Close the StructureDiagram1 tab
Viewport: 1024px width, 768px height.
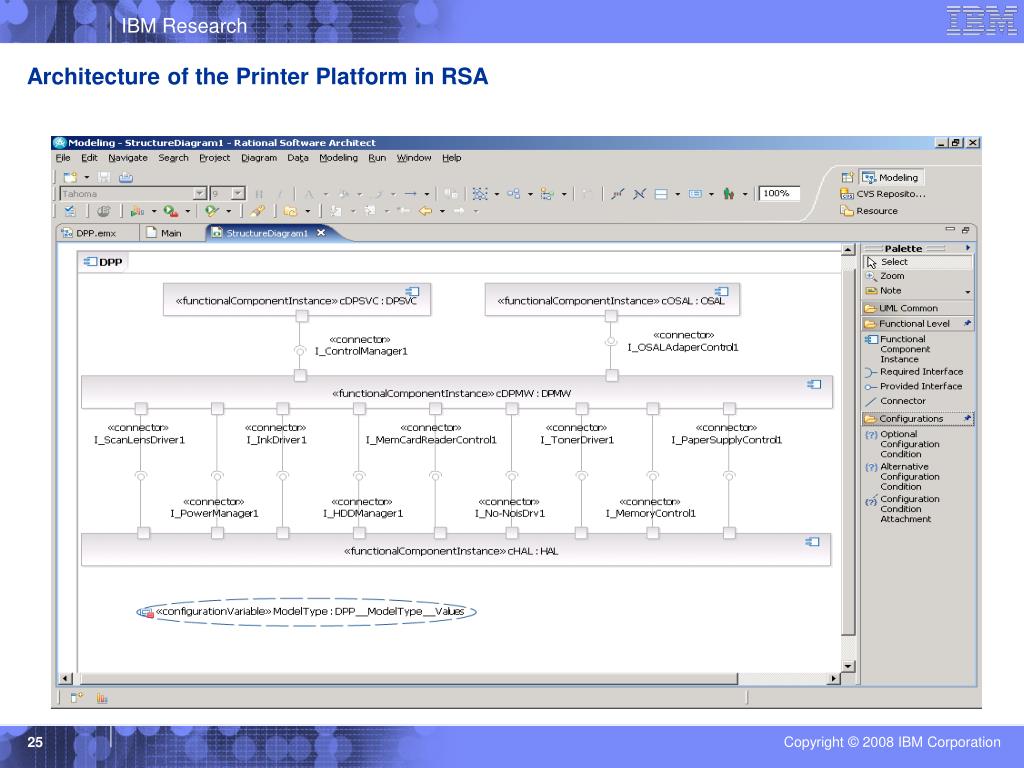pyautogui.click(x=321, y=232)
